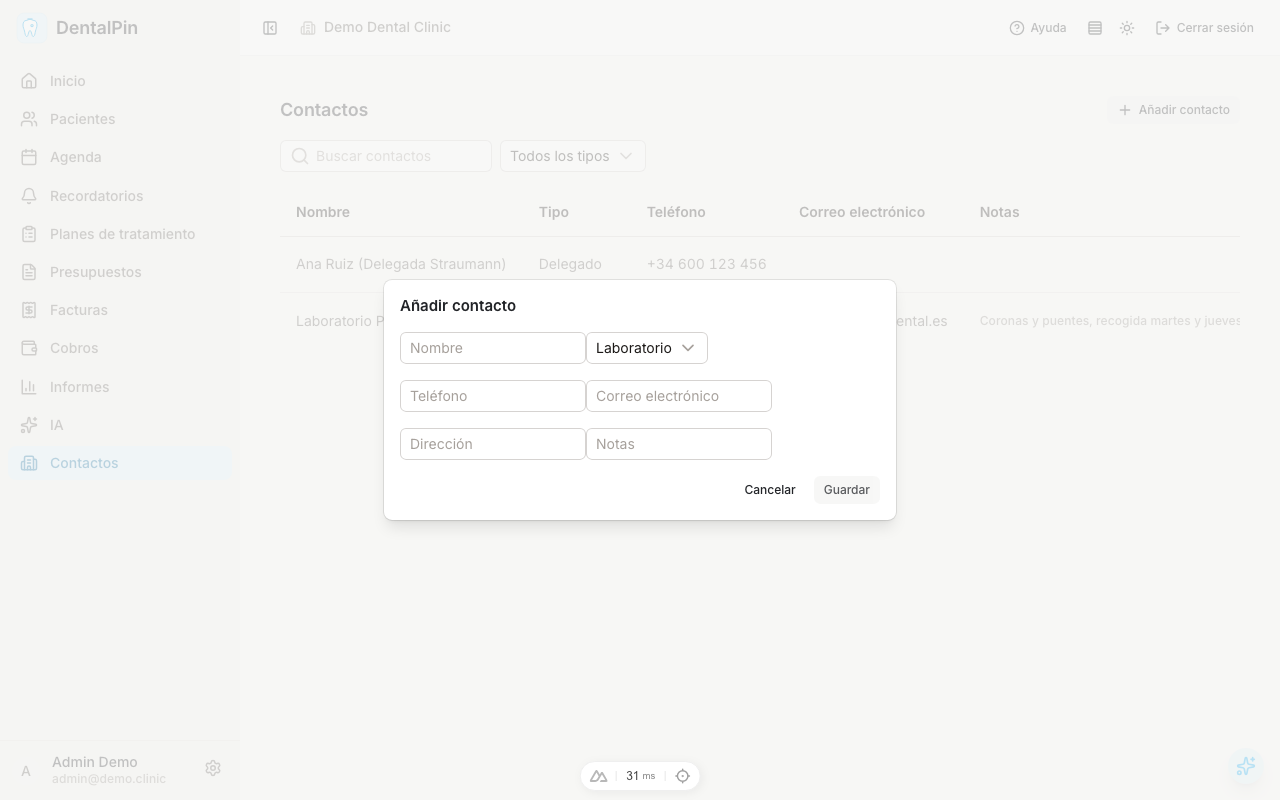Screen dimensions: 1280x800
Task: Click the Nuxt devtools logo icon
Action: pyautogui.click(x=599, y=776)
